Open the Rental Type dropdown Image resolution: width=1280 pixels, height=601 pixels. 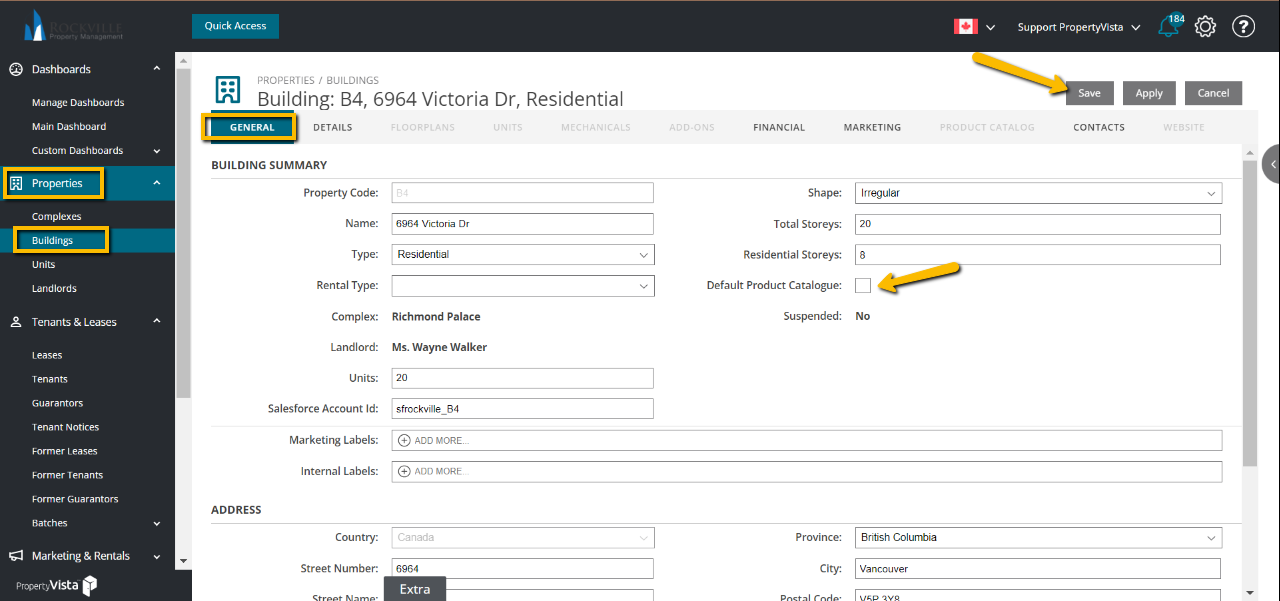point(522,286)
